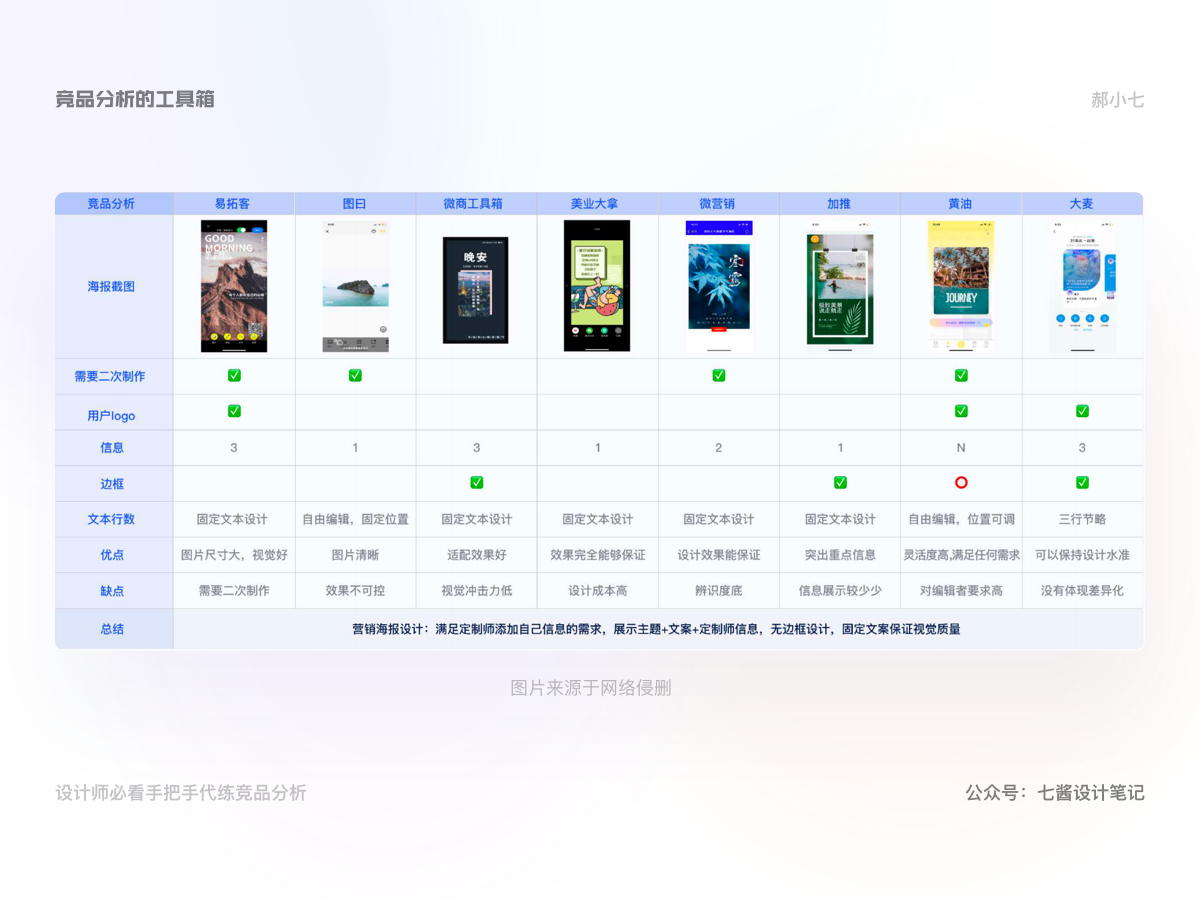The width and height of the screenshot is (1200, 900).
Task: Click the cell 设计效果能保证
Action: (x=719, y=555)
